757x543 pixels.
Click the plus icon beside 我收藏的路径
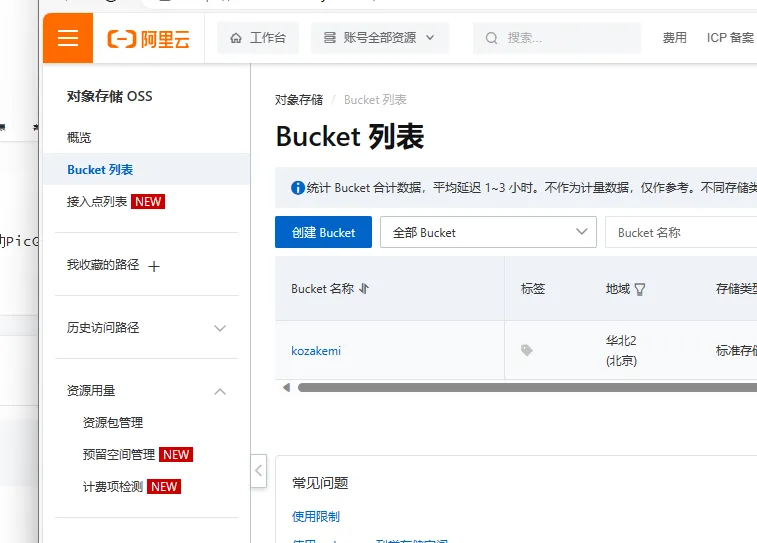pyautogui.click(x=154, y=266)
